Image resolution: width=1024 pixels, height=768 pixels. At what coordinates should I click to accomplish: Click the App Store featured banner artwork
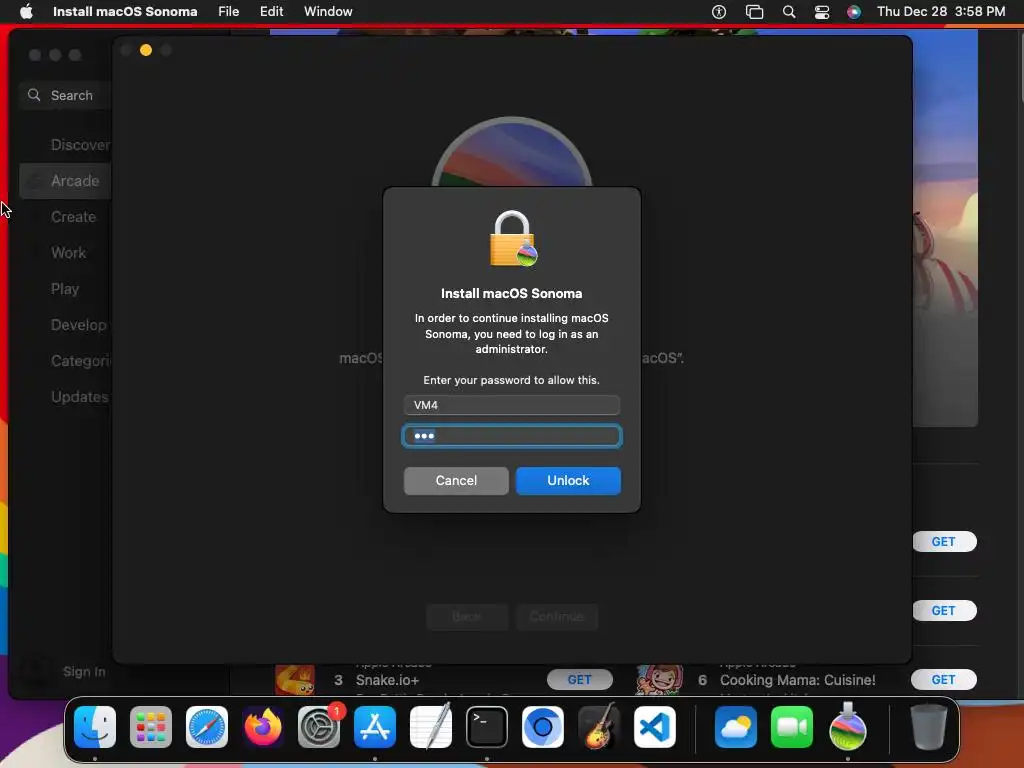coord(945,229)
